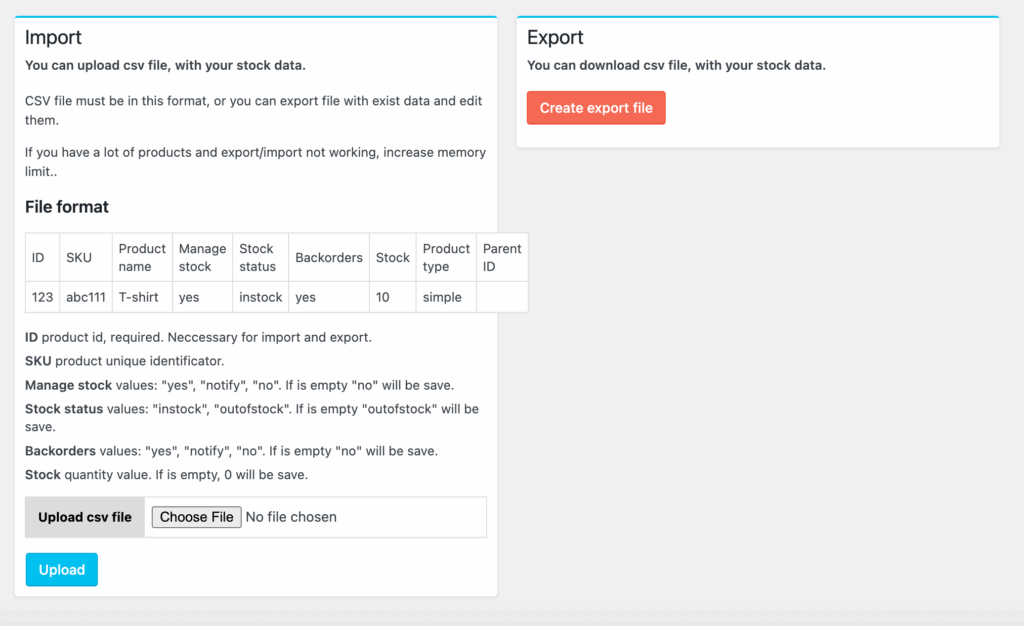This screenshot has width=1024, height=626.
Task: Select the Backorders column header
Action: [329, 258]
